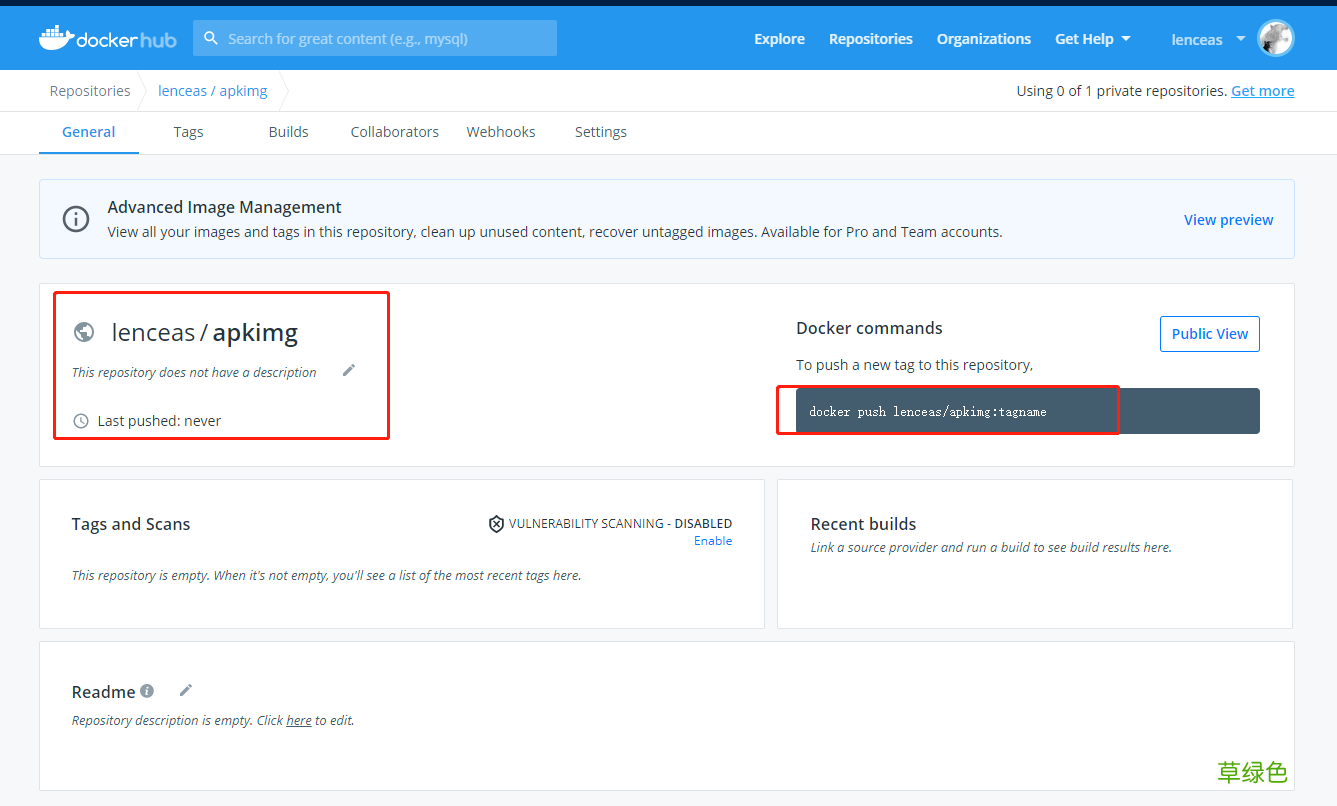The height and width of the screenshot is (806, 1337).
Task: Click the vulnerability scanning shield icon
Action: [497, 523]
